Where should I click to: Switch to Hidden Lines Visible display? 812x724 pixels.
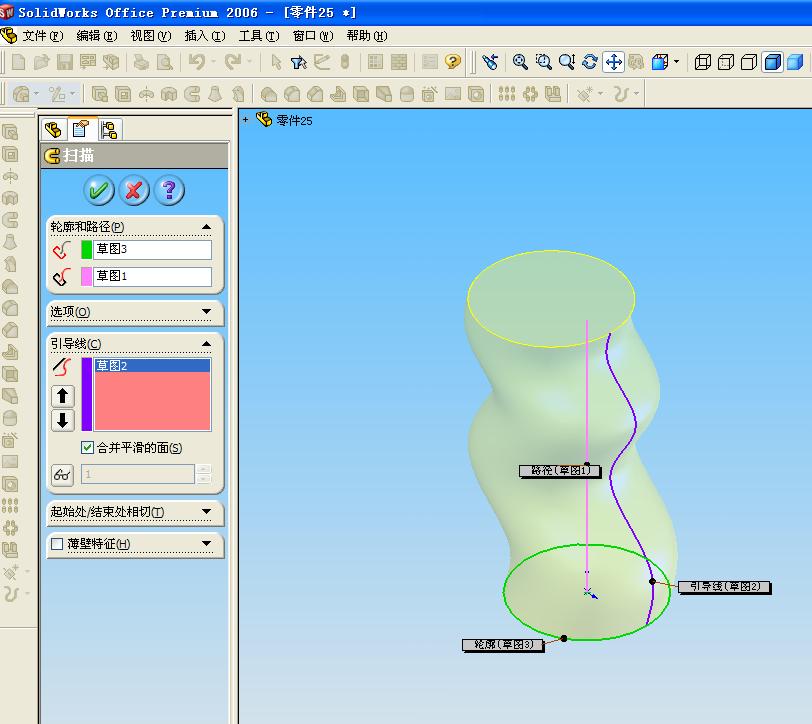click(726, 62)
